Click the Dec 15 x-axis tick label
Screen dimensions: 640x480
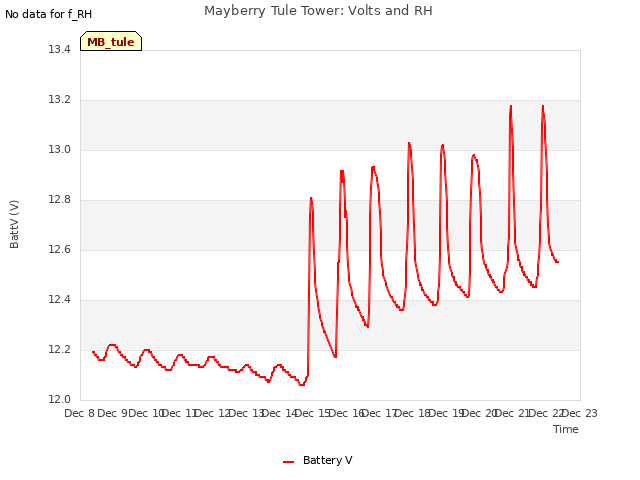pyautogui.click(x=312, y=413)
